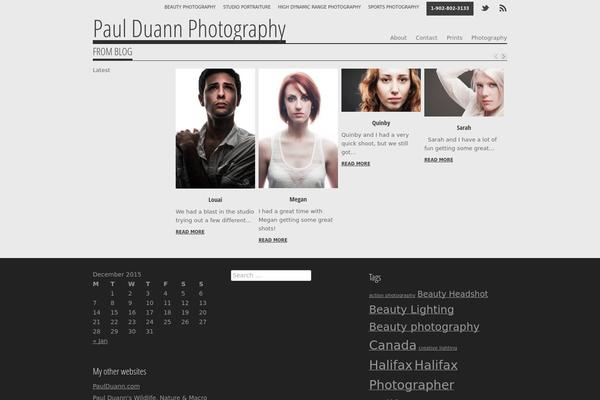
Task: Click the Sarah post title
Action: click(x=464, y=127)
